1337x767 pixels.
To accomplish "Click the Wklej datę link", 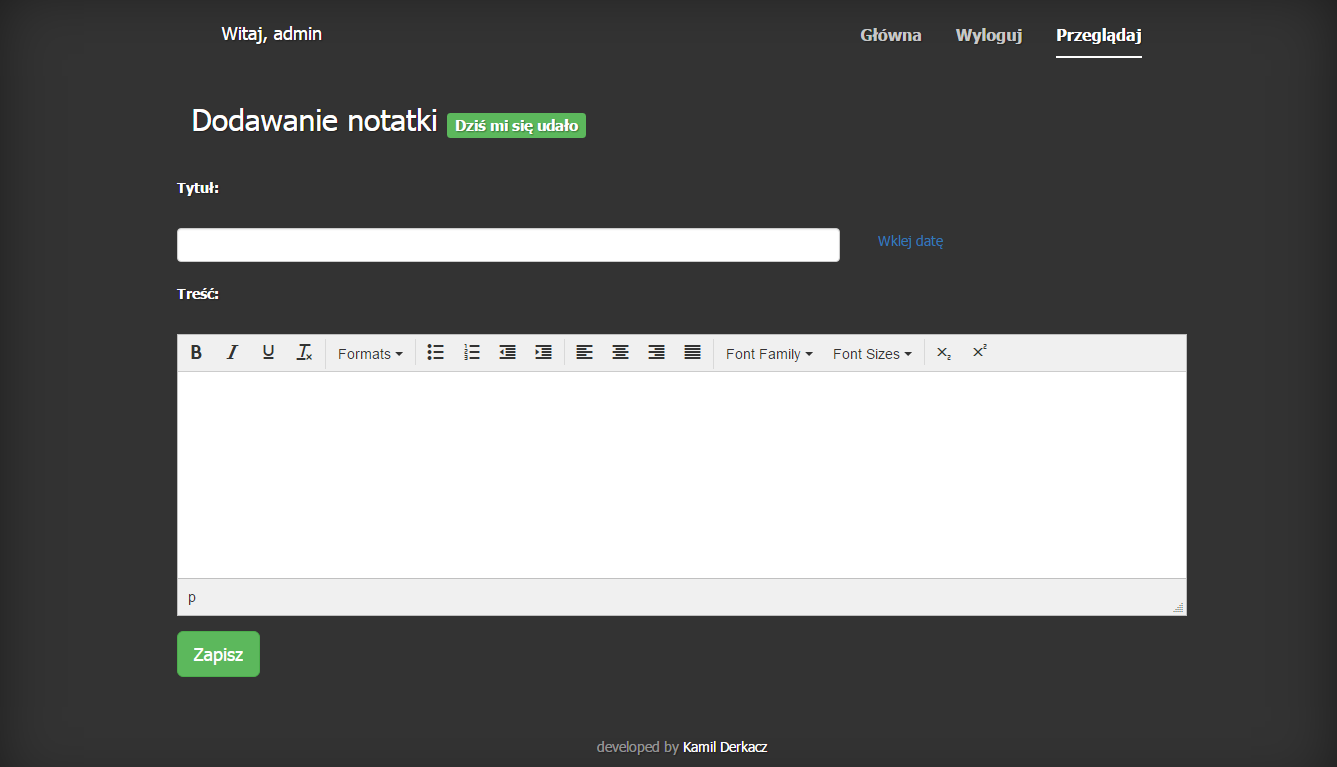I will pos(910,241).
